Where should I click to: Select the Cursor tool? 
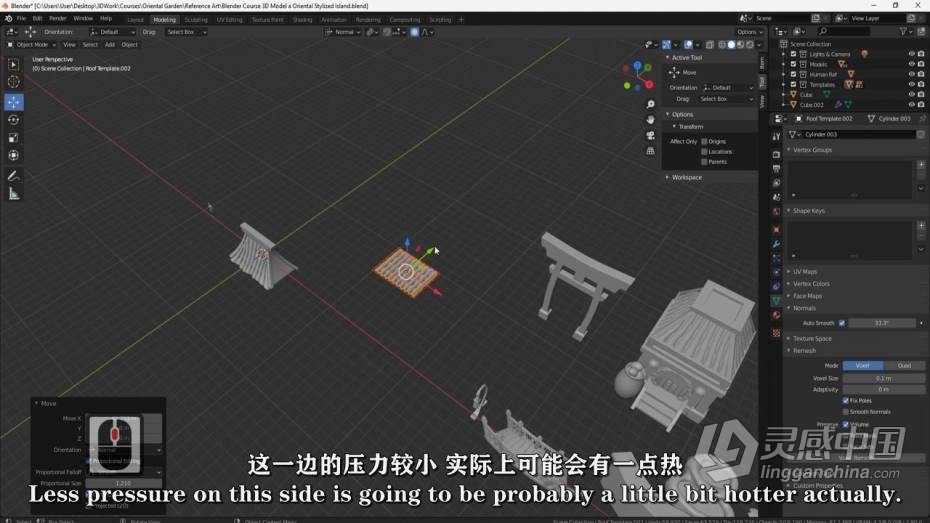[14, 82]
